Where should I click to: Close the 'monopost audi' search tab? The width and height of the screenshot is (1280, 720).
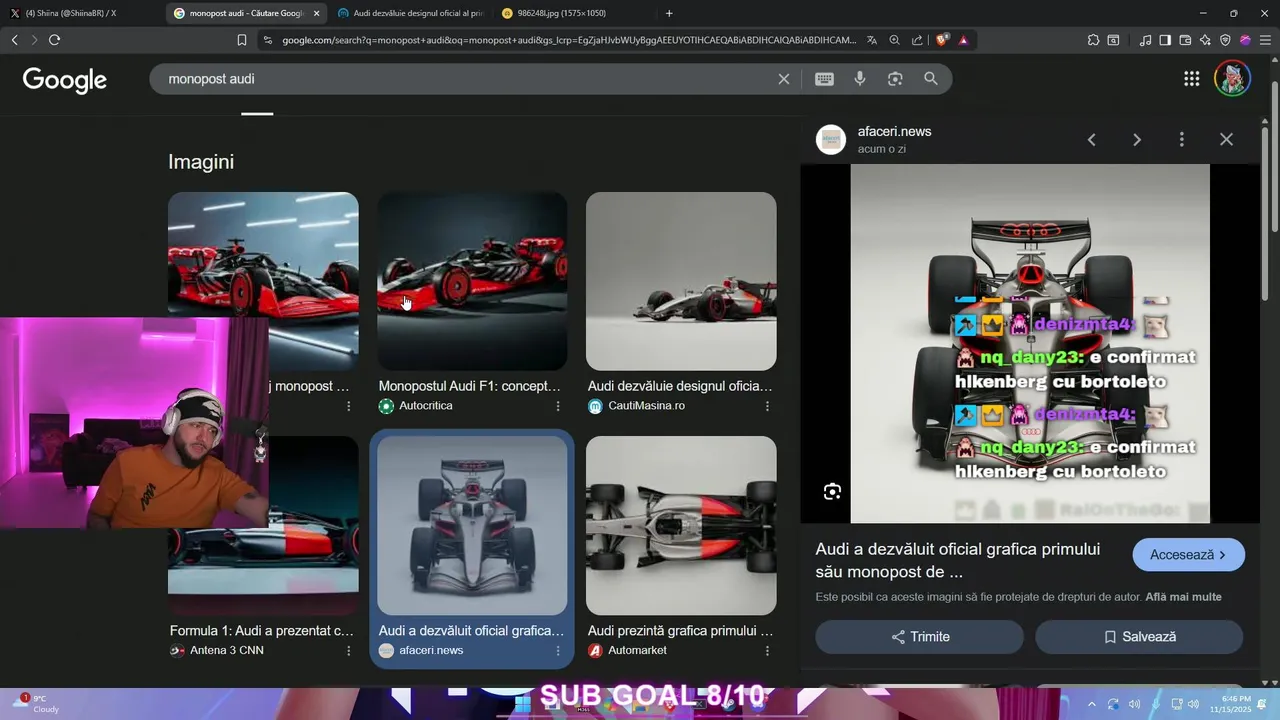pos(316,13)
